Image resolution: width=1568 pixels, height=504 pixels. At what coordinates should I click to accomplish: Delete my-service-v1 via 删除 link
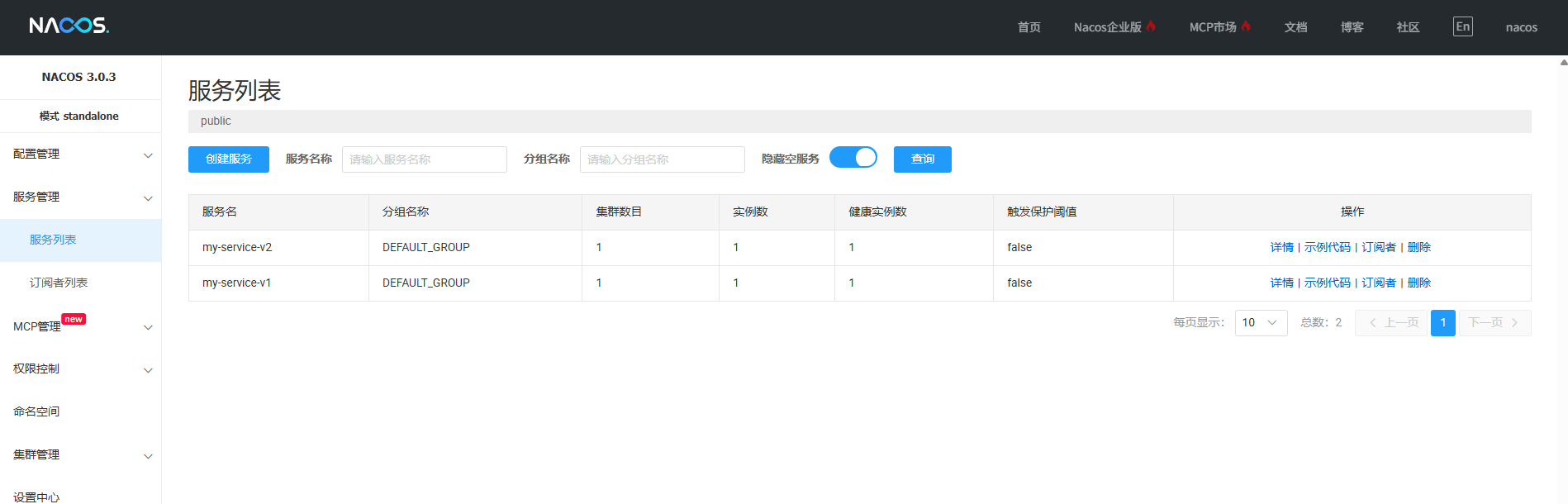click(x=1418, y=283)
